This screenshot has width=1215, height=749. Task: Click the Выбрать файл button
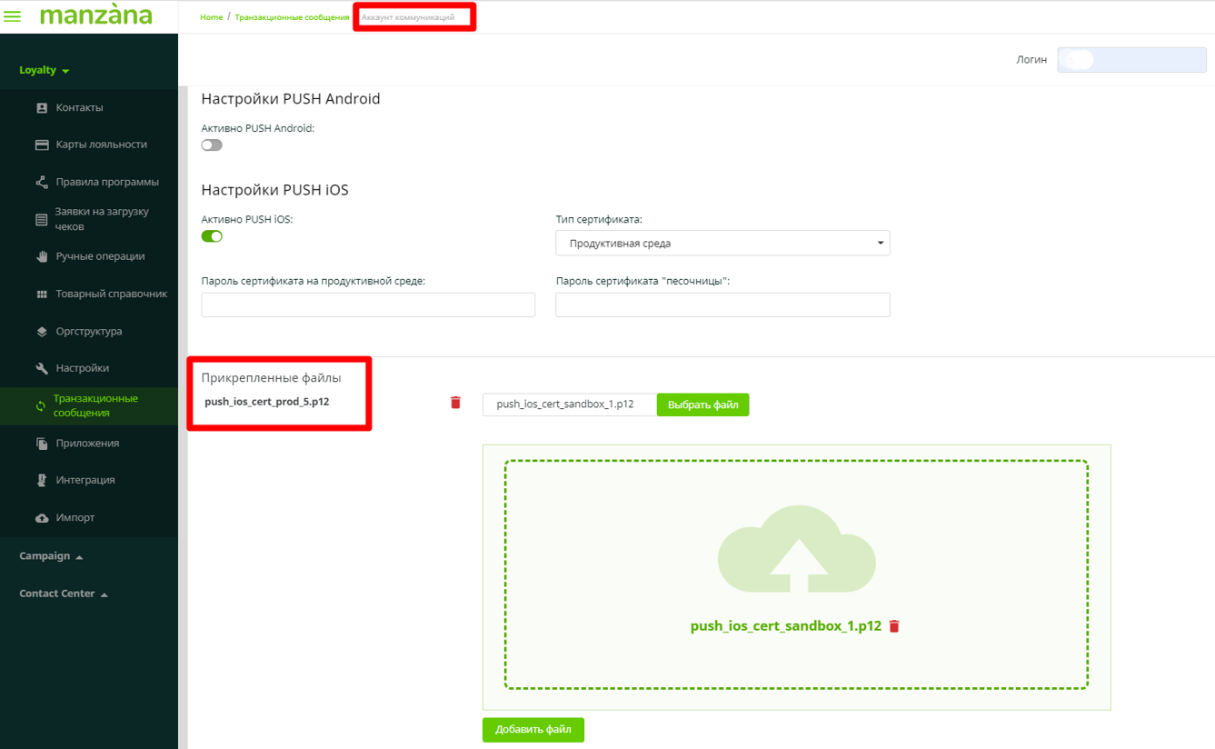click(x=702, y=405)
